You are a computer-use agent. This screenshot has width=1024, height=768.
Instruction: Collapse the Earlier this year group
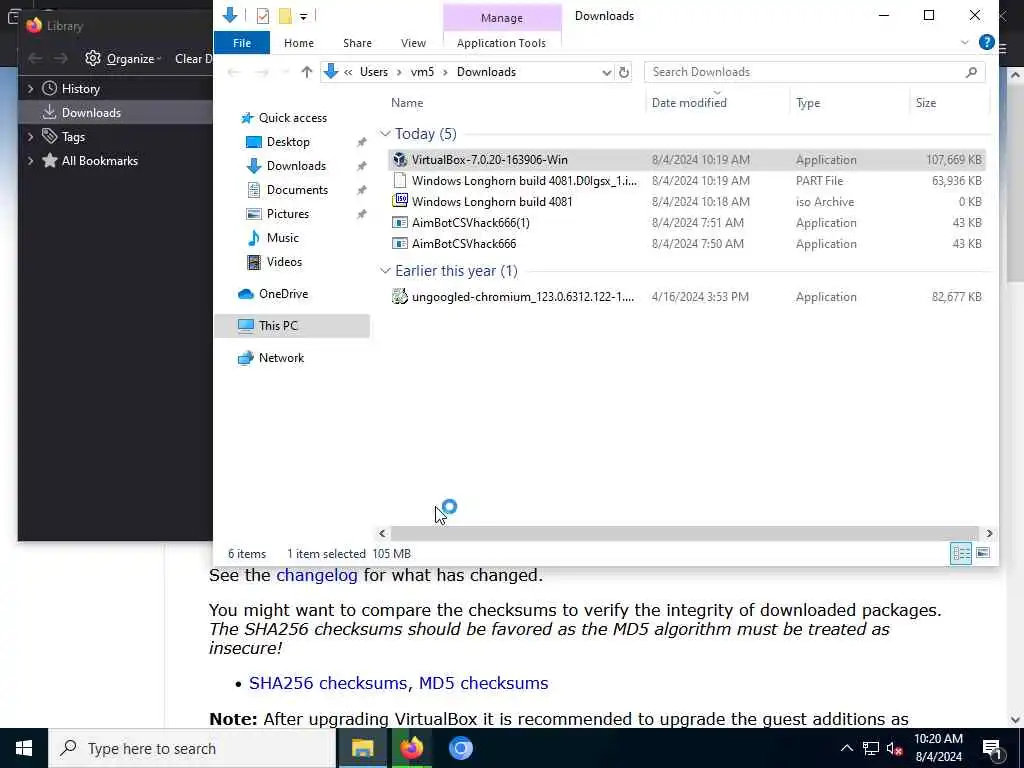coord(385,271)
